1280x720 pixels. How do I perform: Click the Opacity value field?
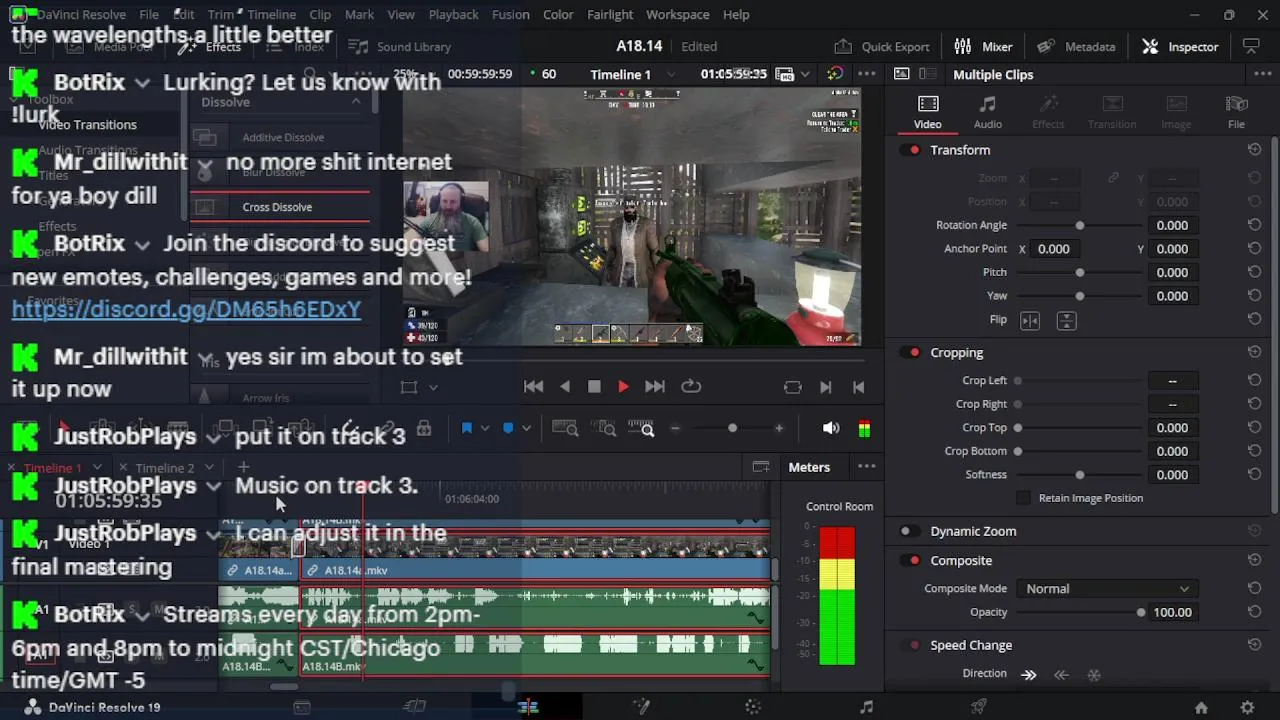point(1172,612)
